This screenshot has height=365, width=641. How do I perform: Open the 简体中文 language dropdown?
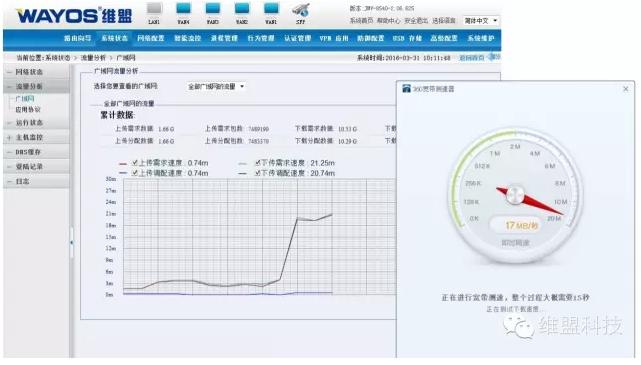(480, 20)
